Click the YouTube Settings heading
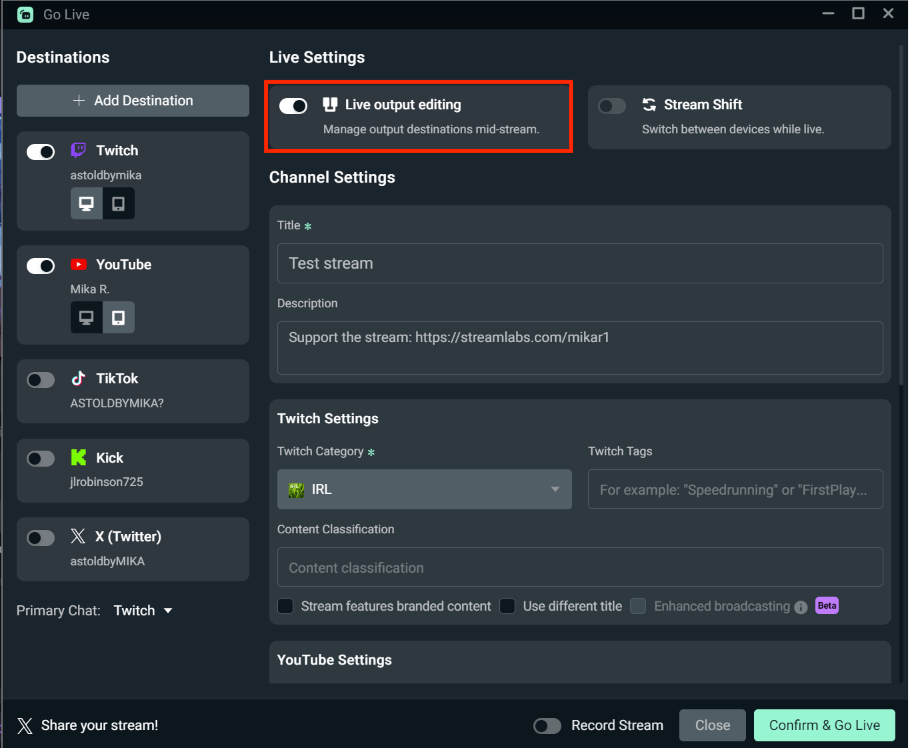 click(x=334, y=660)
